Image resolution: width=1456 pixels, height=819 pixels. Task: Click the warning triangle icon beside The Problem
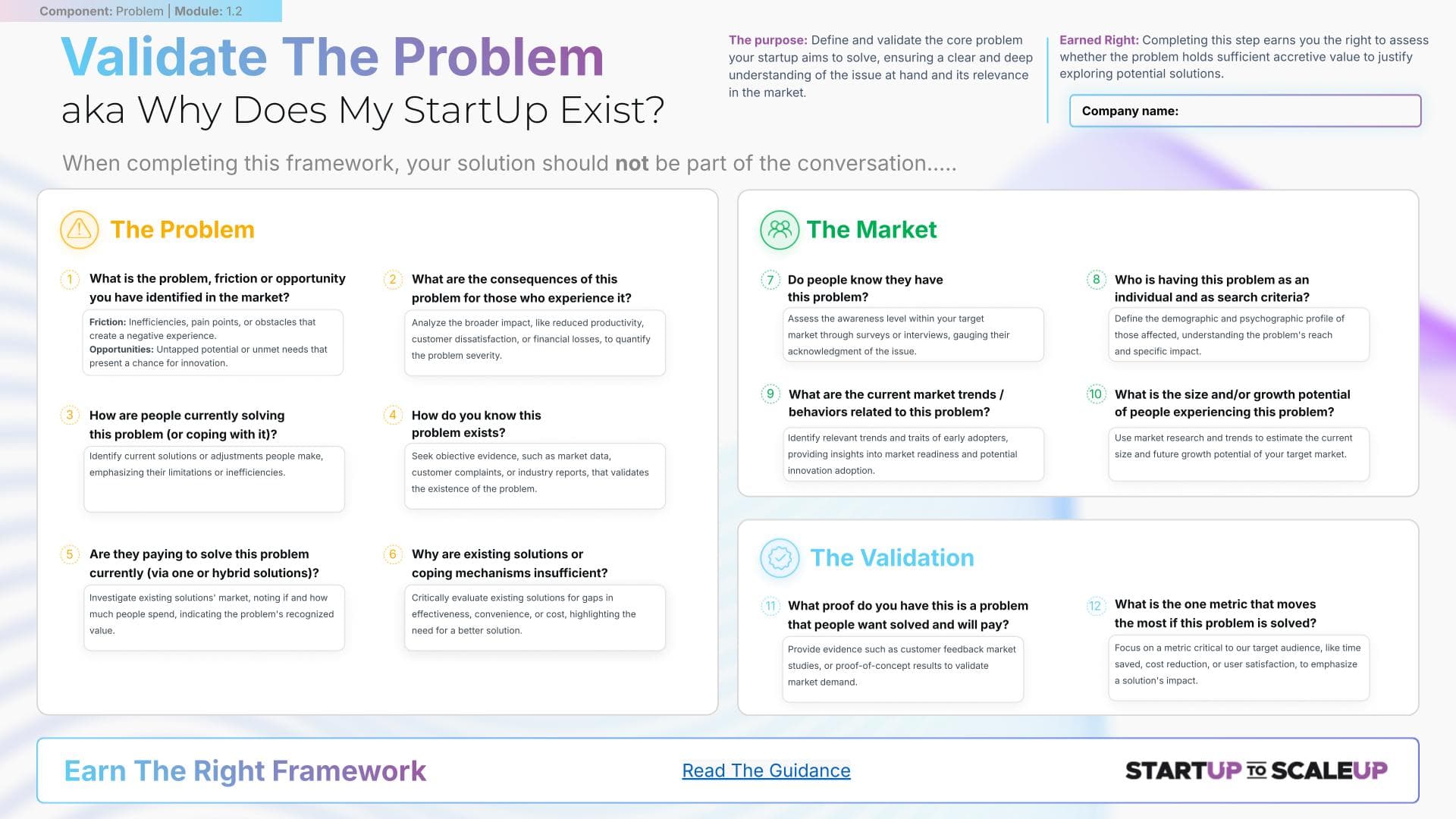(79, 230)
